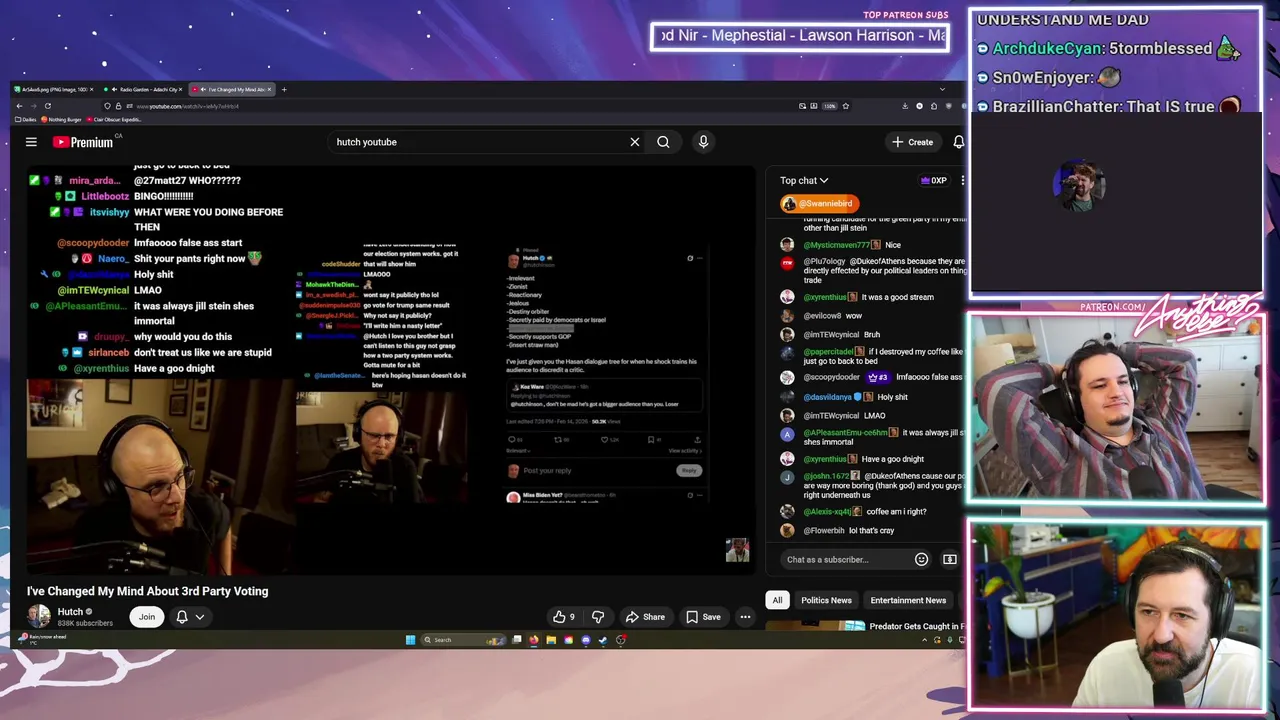Like the video with thumbs up
Screen dimensions: 1280x720
[565, 617]
